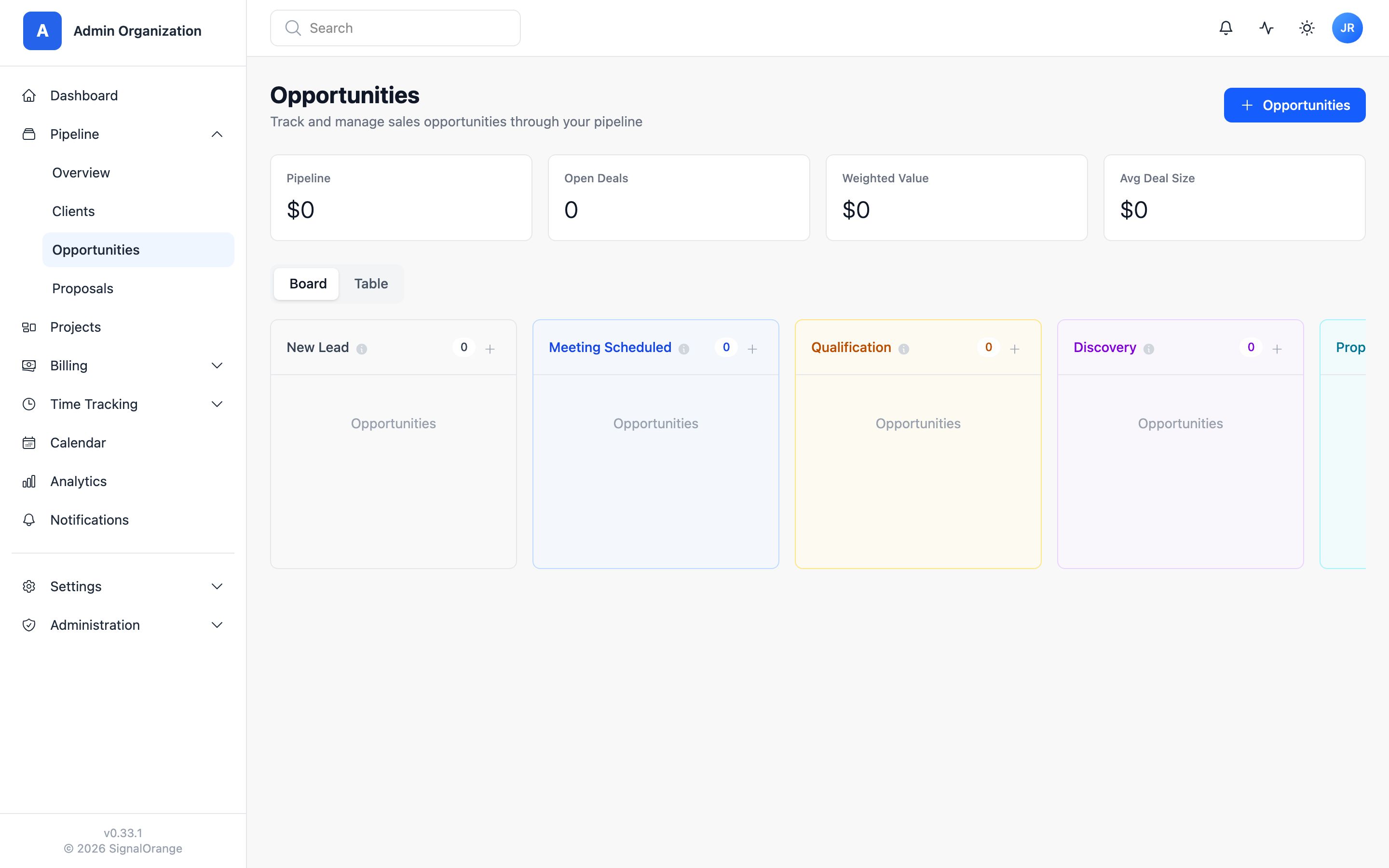1389x868 pixels.
Task: Click the Dashboard home icon in the sidebar
Action: point(29,96)
